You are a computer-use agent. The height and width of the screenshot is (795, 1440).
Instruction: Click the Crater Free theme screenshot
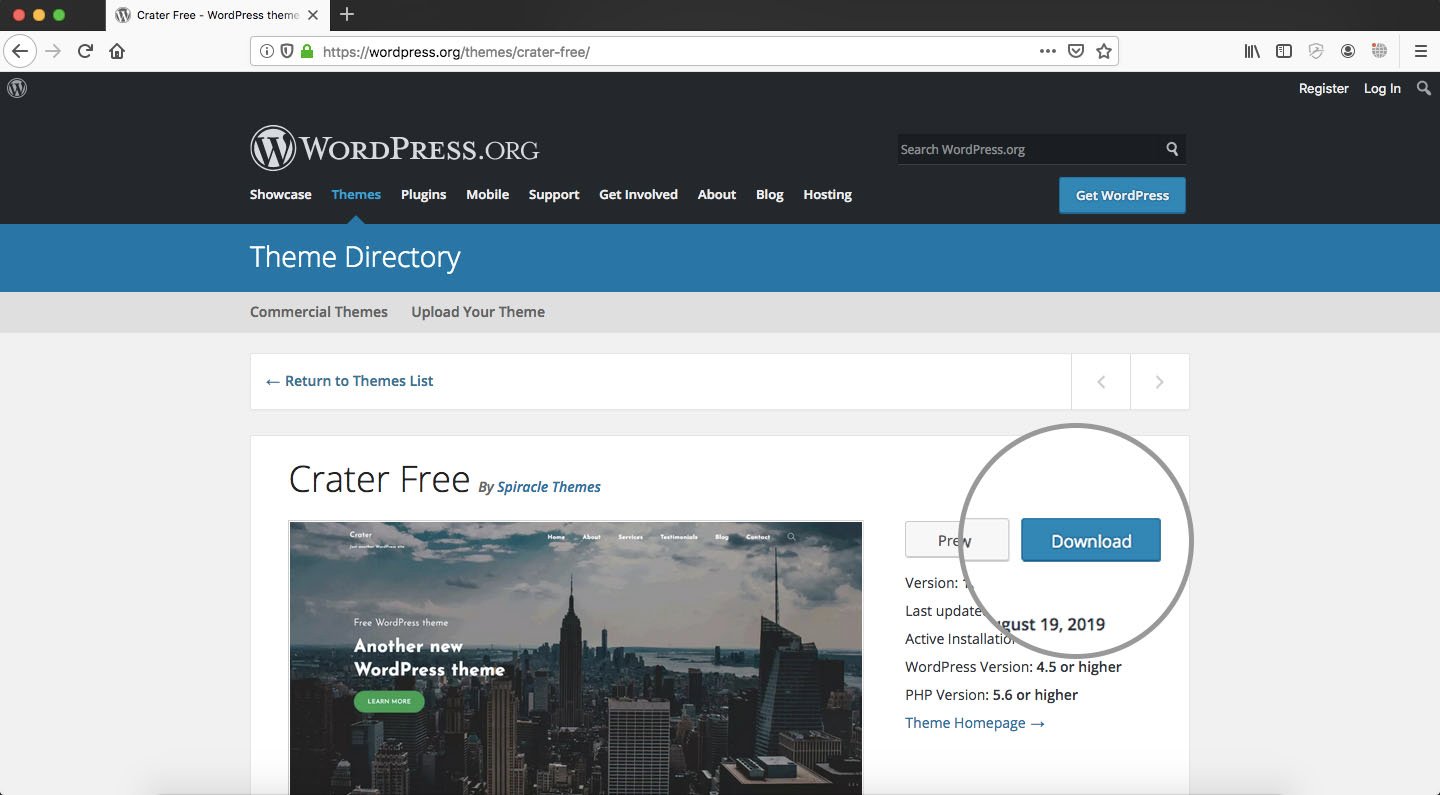coord(576,657)
